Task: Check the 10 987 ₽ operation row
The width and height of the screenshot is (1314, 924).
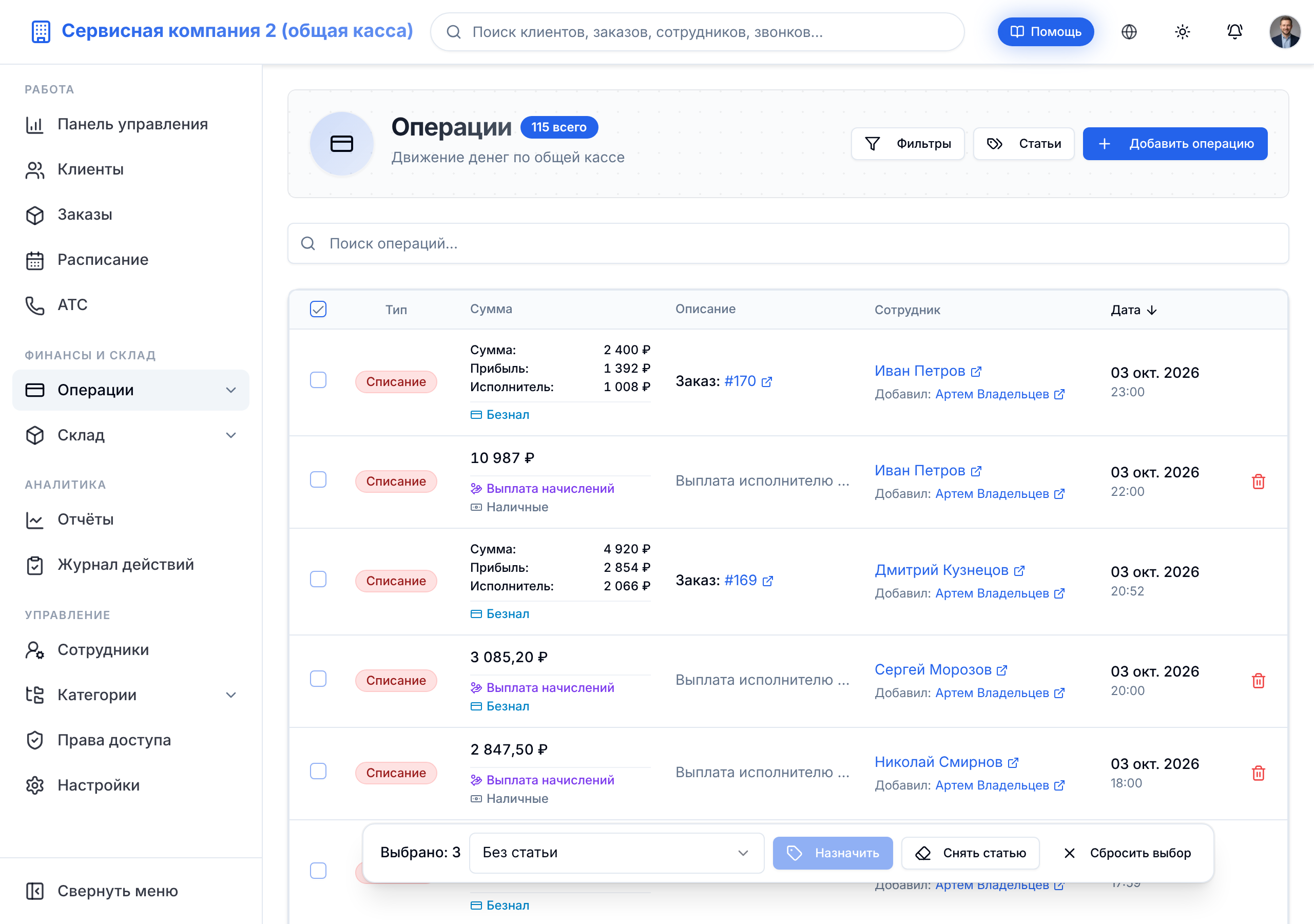Action: 318,480
